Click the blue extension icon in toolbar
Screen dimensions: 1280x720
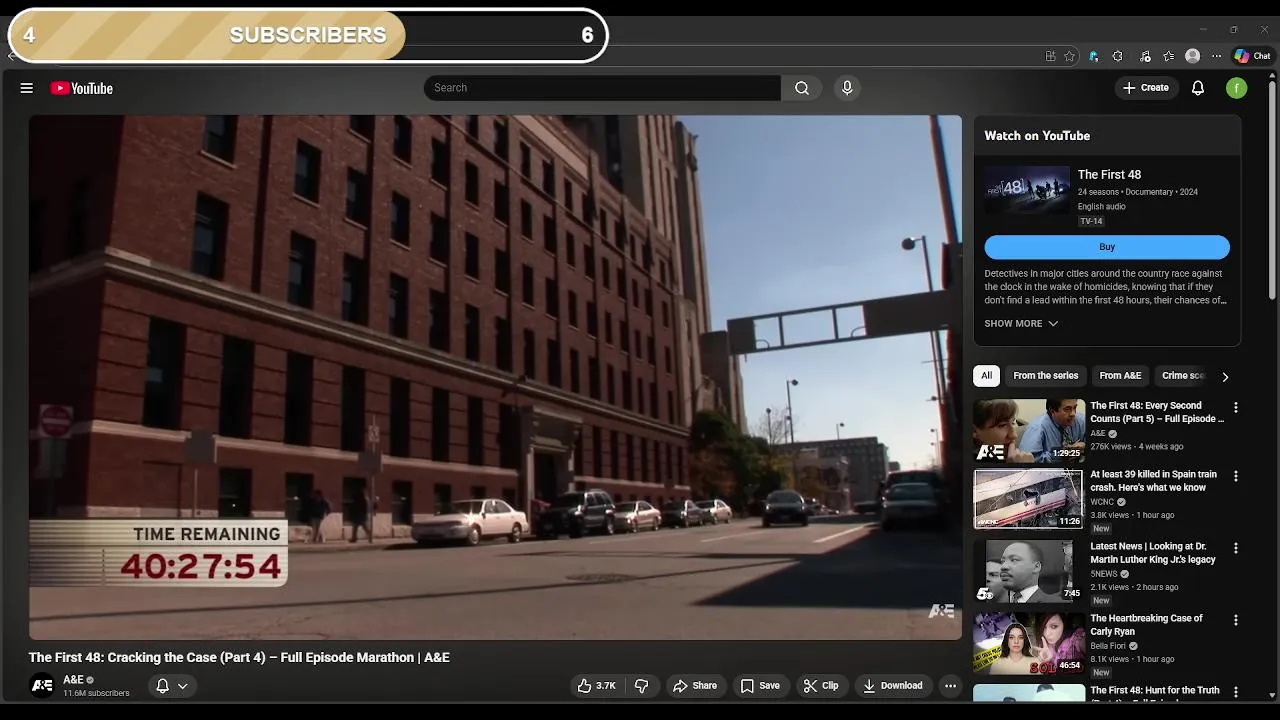(1094, 56)
